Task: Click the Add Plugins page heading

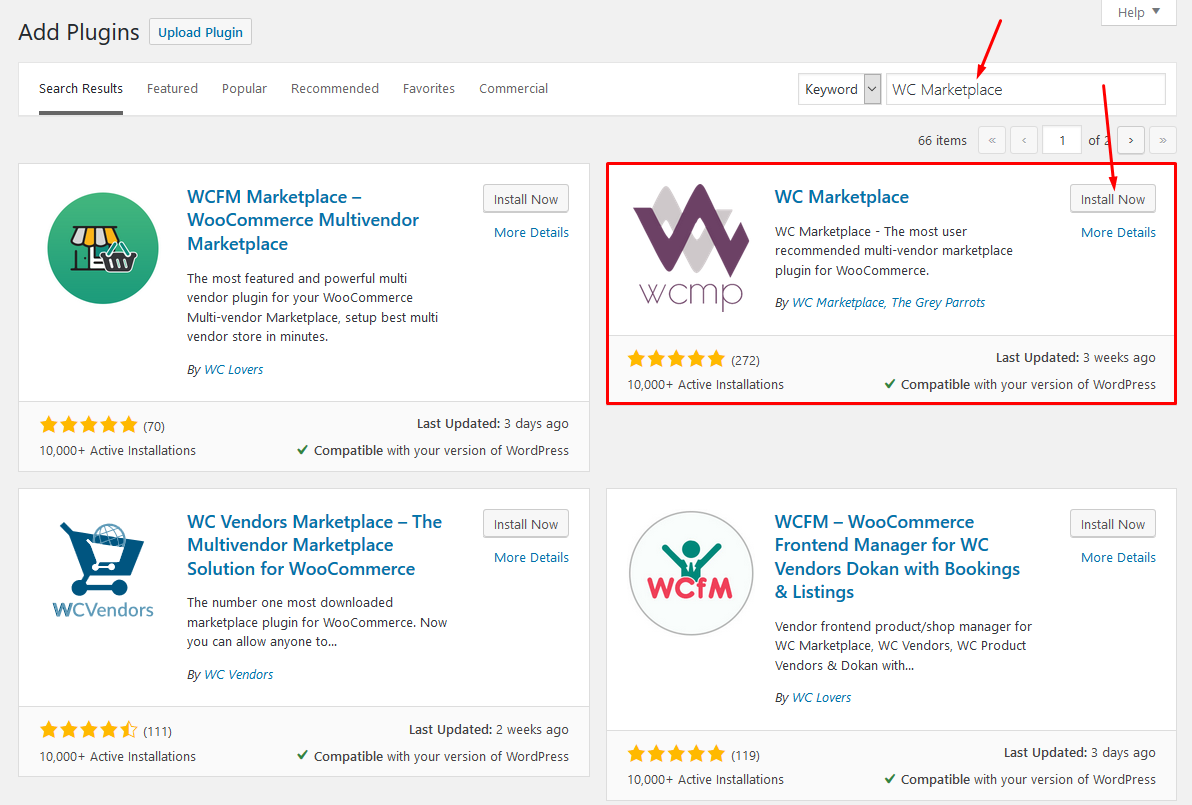Action: [x=79, y=32]
